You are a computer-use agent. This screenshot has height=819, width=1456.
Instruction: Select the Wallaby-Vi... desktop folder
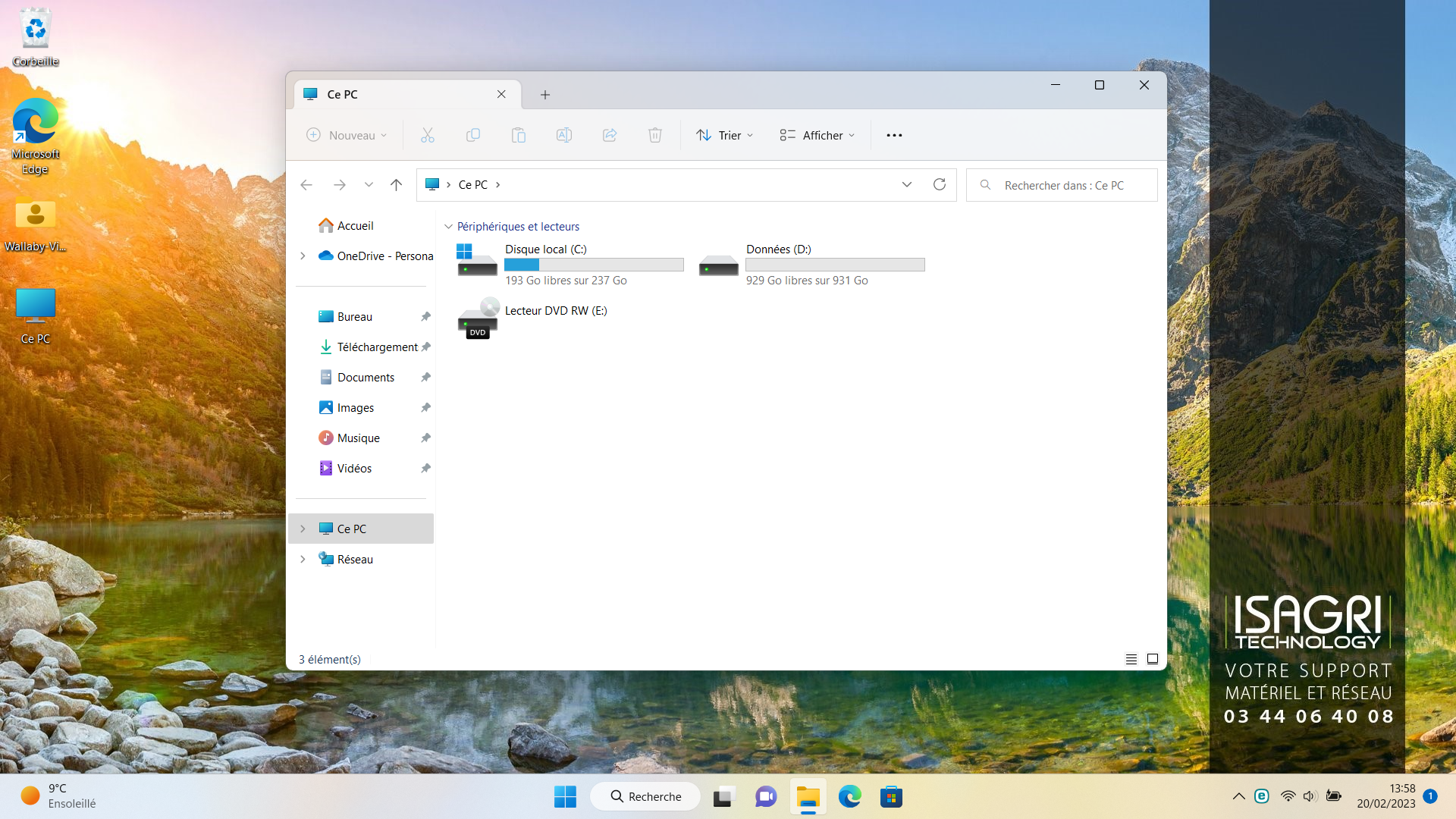click(35, 225)
